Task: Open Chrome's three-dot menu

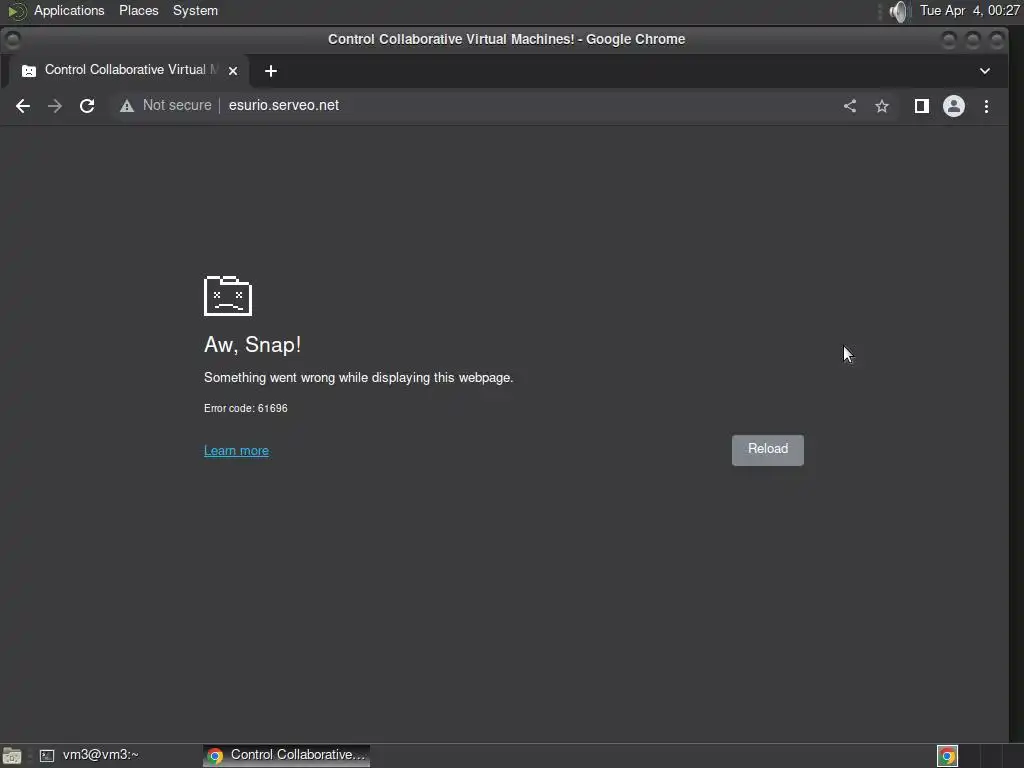Action: coord(986,106)
